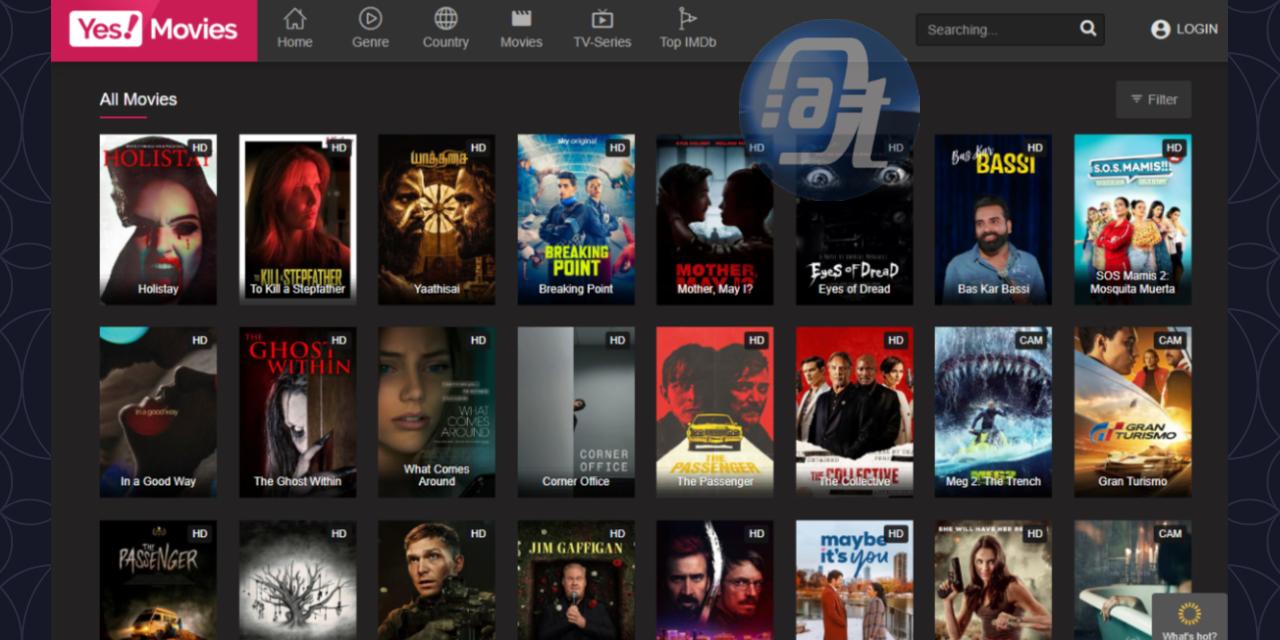Open the Corner Office poster
This screenshot has width=1280, height=640.
tap(576, 412)
